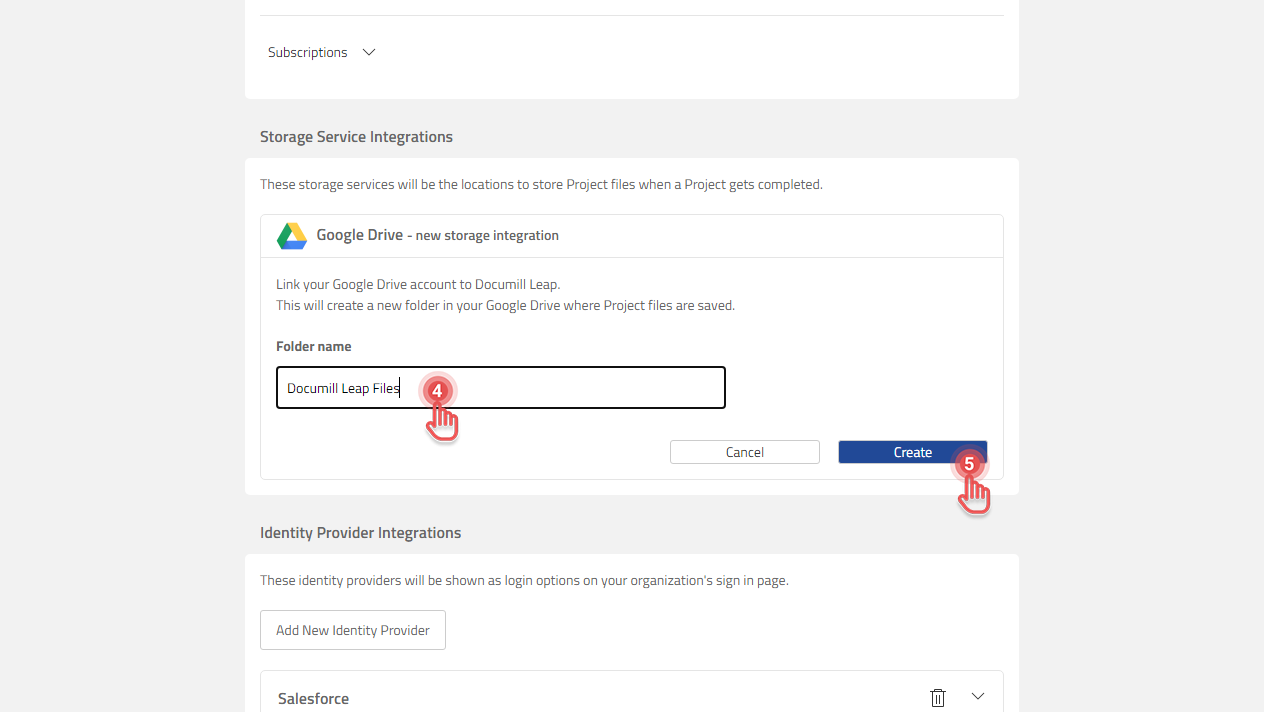
Task: Click the red step 4 badge
Action: (437, 391)
